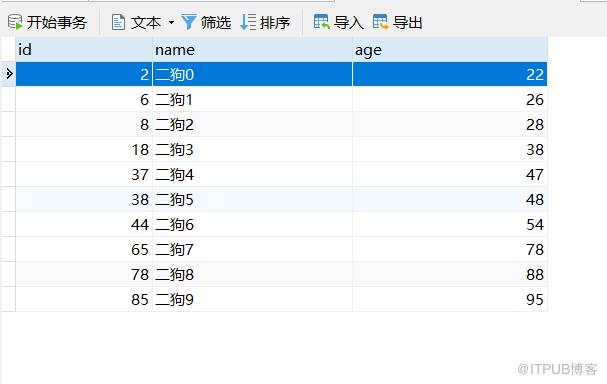Select the id cell with value 8
This screenshot has height=384, width=607.
84,124
